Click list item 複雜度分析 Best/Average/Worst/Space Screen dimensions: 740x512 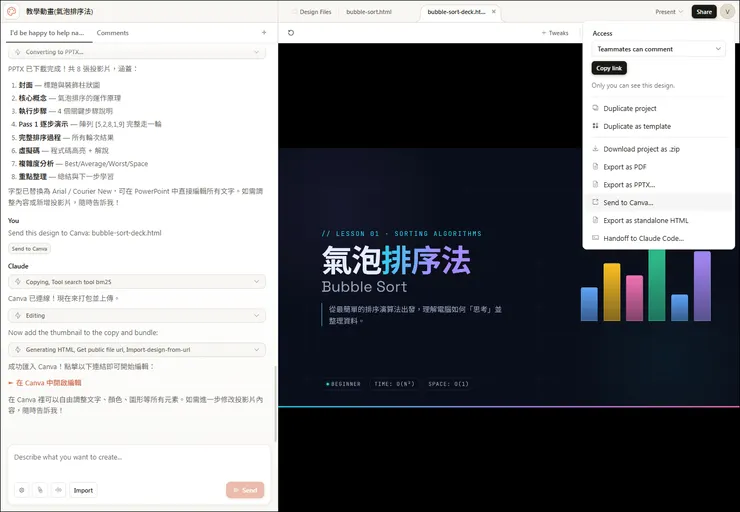pyautogui.click(x=83, y=164)
